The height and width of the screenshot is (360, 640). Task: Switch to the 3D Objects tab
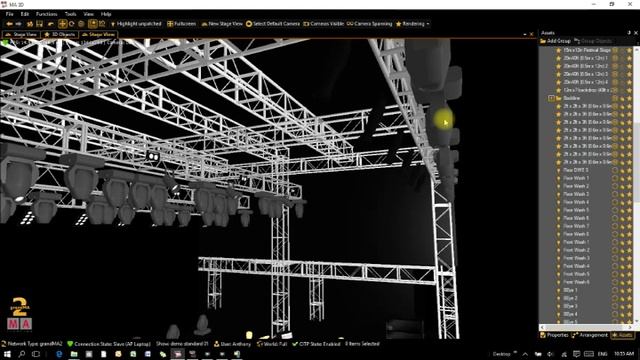tap(59, 35)
